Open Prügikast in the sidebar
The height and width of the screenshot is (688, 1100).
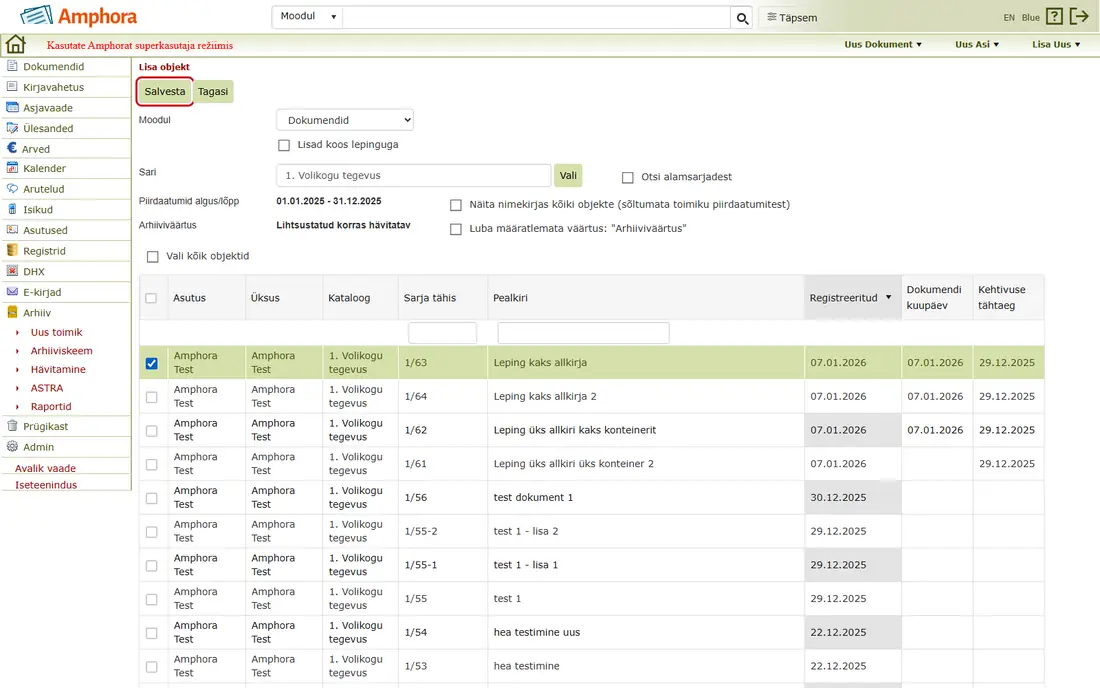(x=46, y=426)
